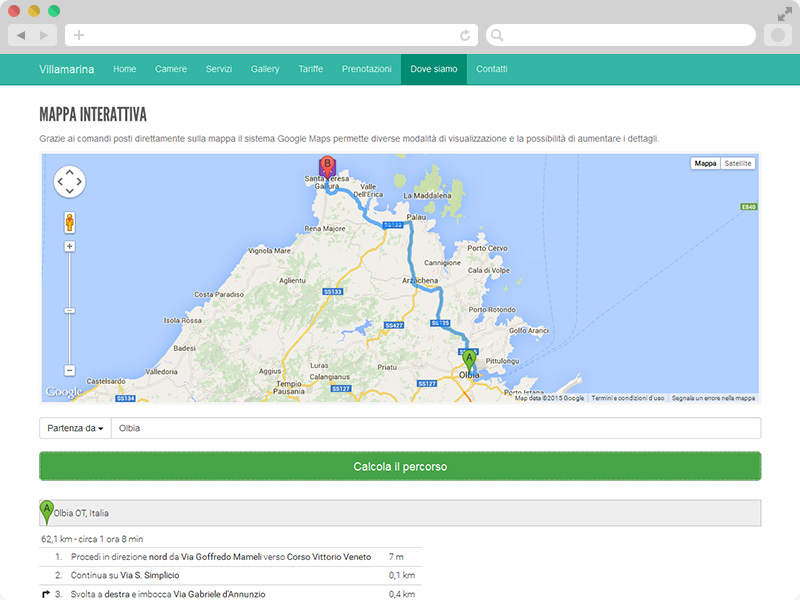Click the magnifier search icon
This screenshot has height=600, width=800.
(497, 35)
